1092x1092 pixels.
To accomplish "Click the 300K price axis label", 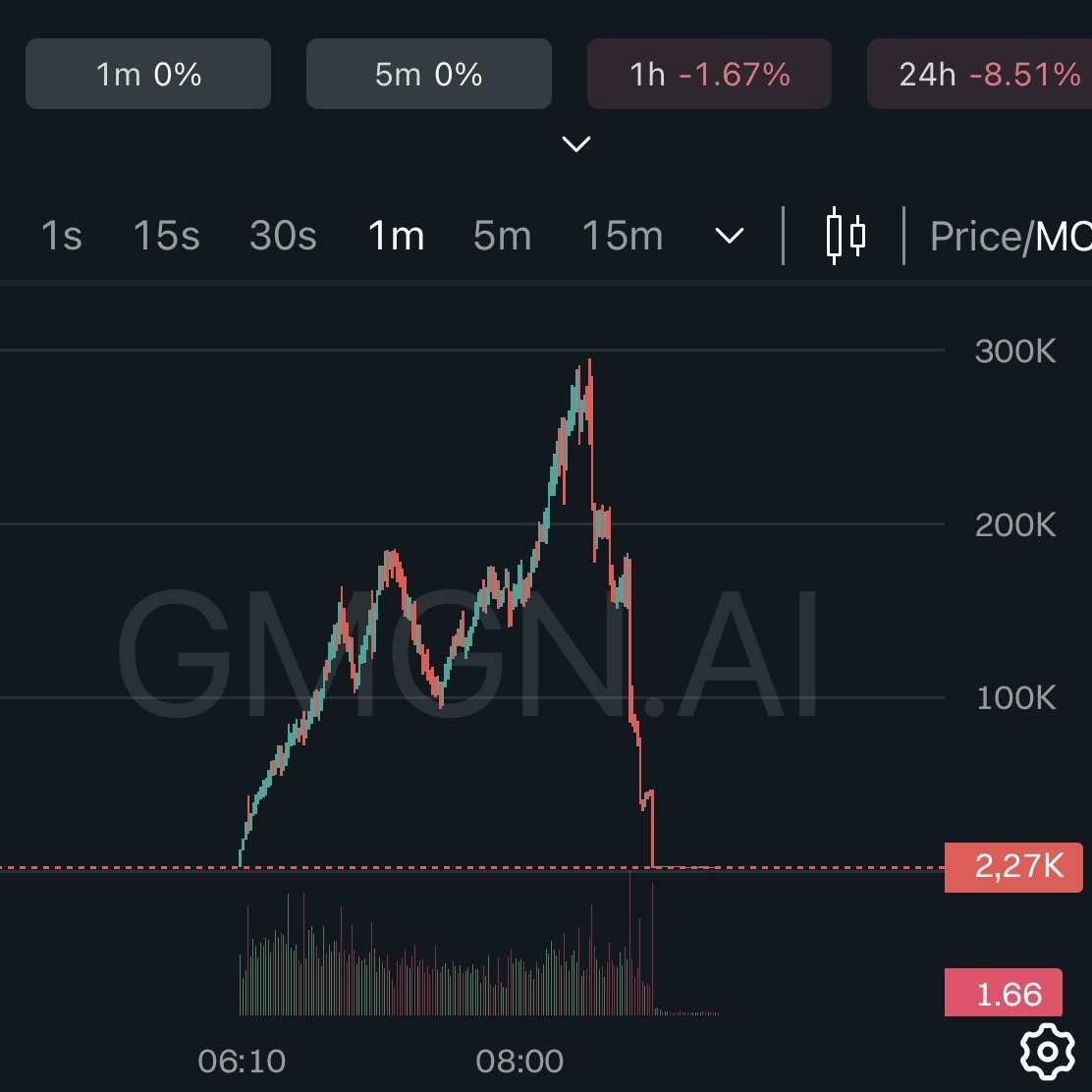I will (x=1015, y=351).
